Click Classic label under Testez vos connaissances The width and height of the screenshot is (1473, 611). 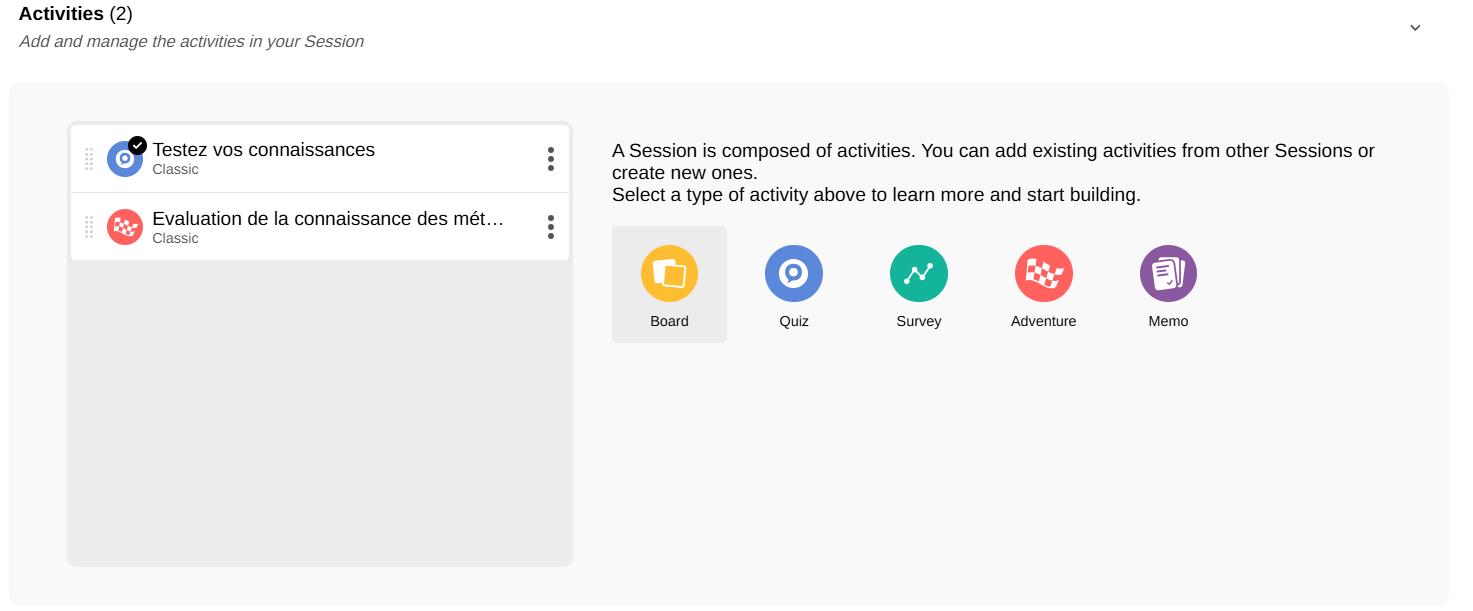pyautogui.click(x=175, y=170)
